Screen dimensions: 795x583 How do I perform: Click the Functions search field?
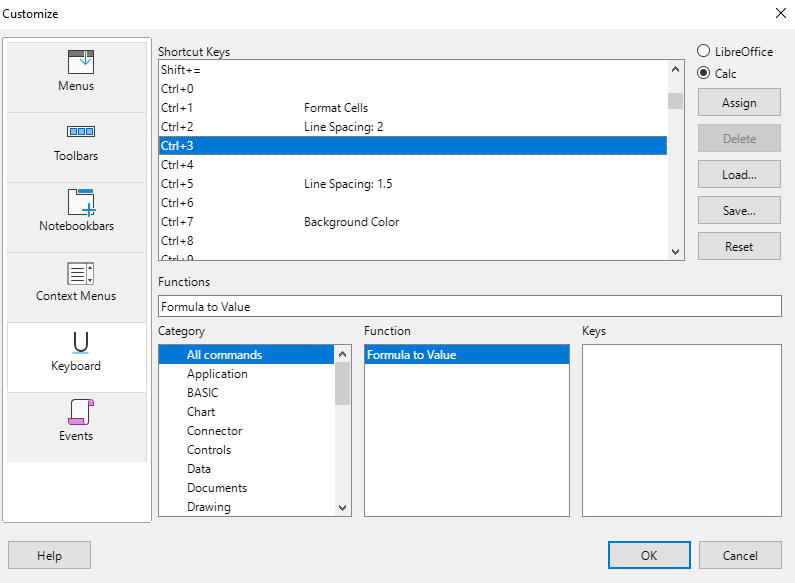469,306
